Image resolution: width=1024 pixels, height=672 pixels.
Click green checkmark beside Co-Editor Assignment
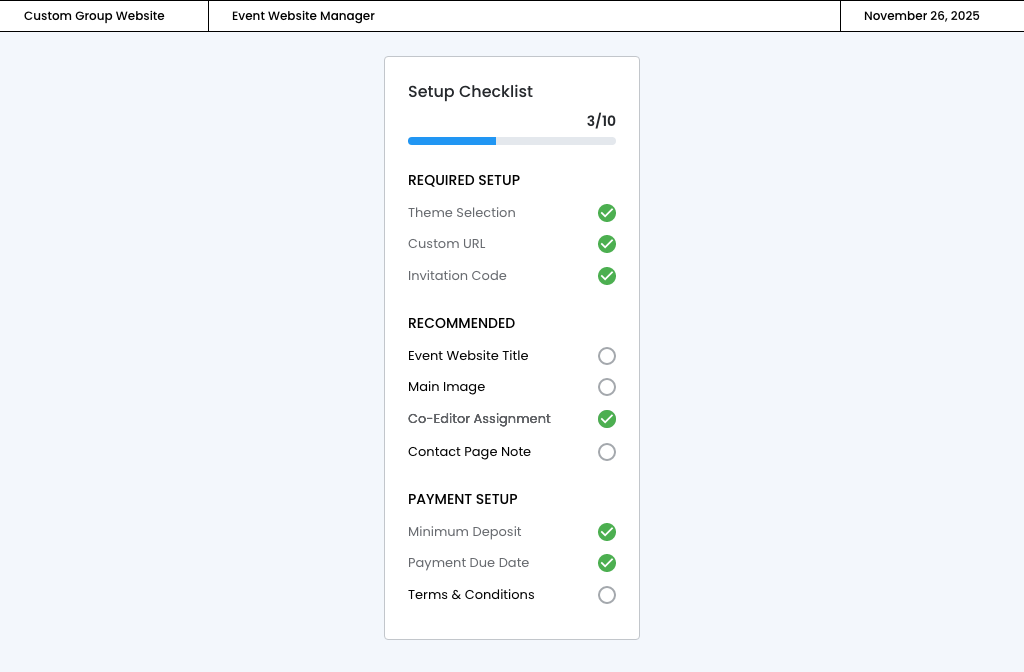point(607,419)
